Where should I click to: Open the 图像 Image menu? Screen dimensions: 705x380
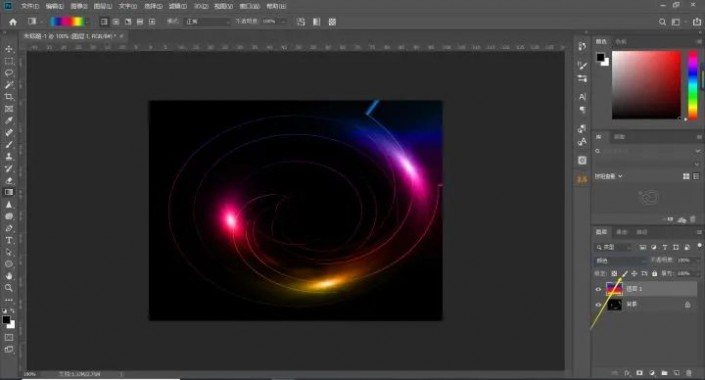click(x=79, y=6)
